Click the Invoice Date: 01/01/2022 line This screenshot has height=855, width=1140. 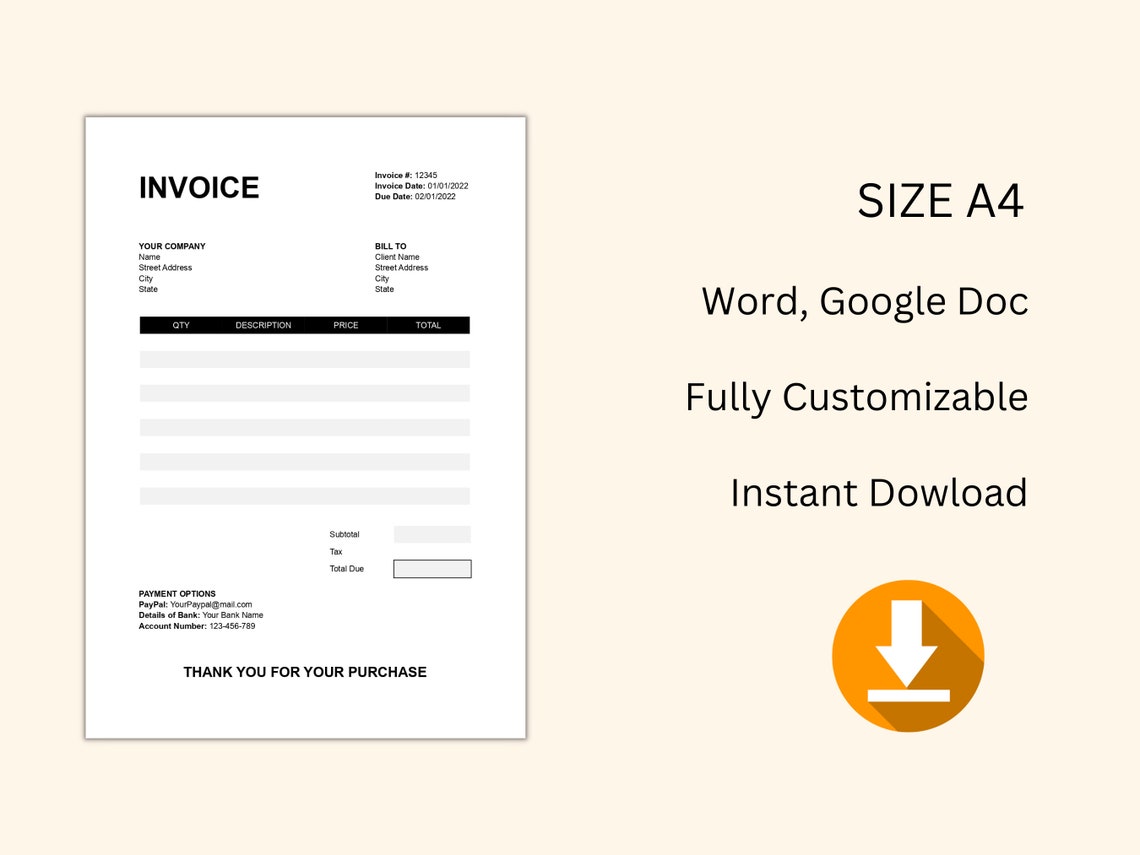pyautogui.click(x=421, y=186)
